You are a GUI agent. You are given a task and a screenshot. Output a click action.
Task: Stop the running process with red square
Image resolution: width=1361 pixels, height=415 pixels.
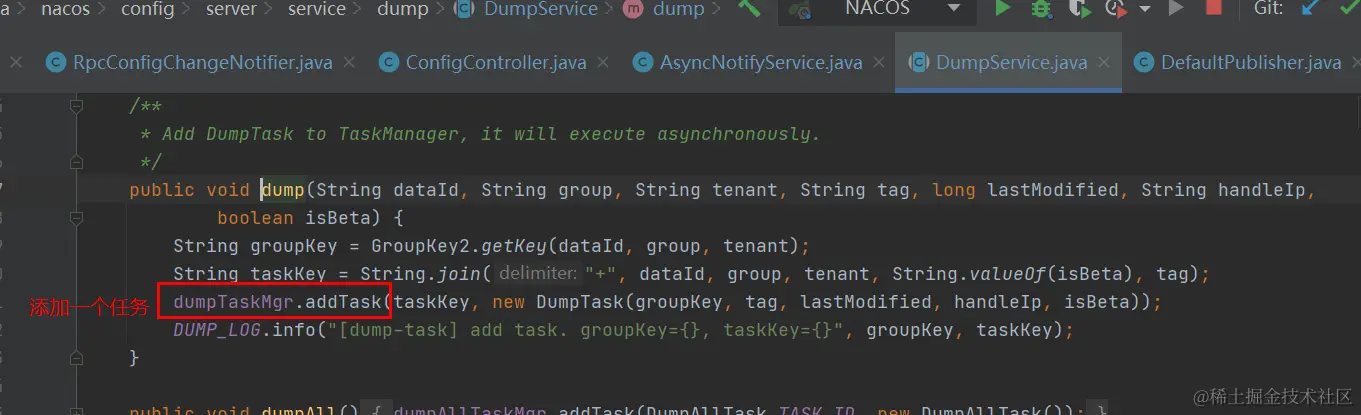(x=1213, y=8)
